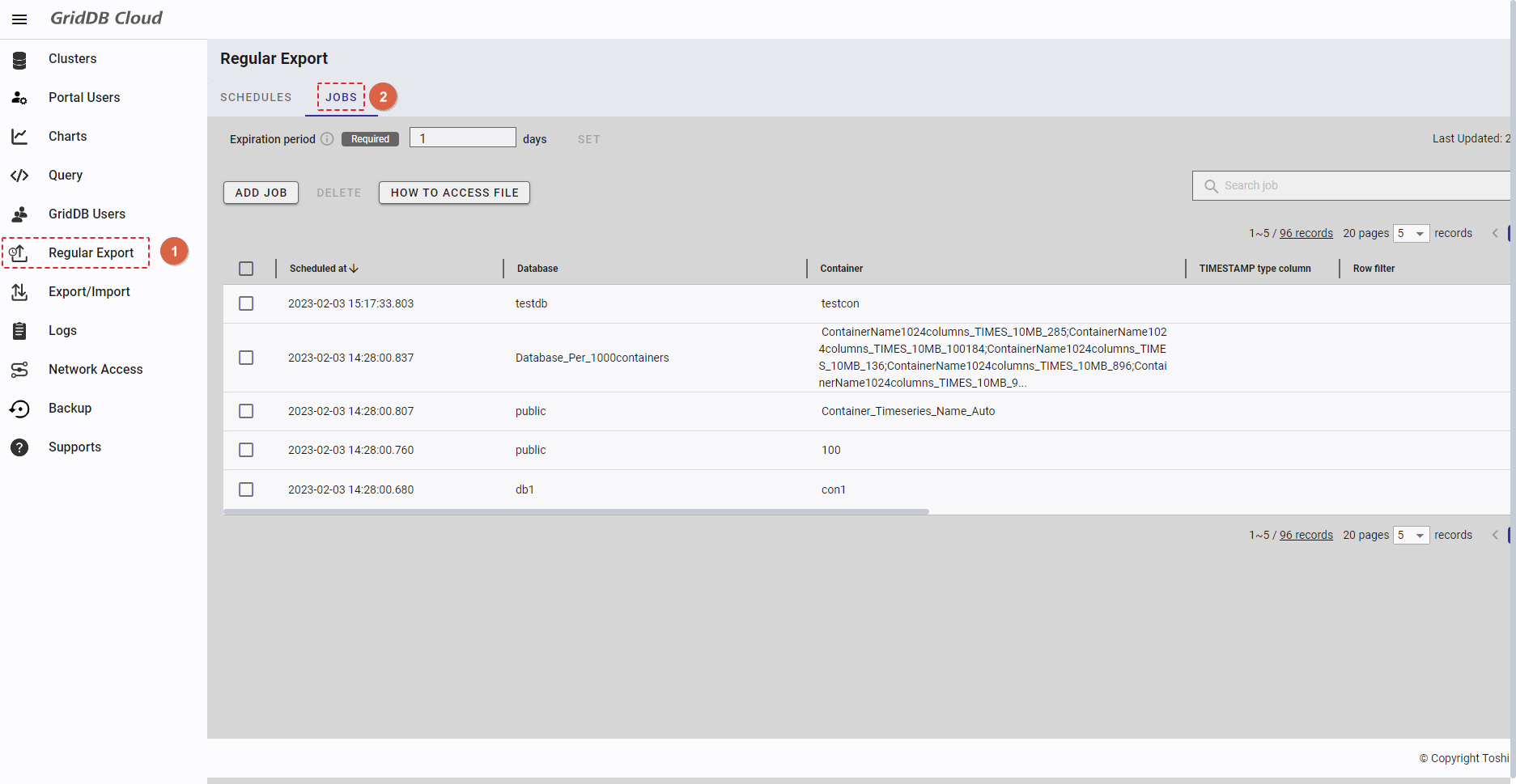Expand the bottom records-per-page dropdown

point(1411,536)
